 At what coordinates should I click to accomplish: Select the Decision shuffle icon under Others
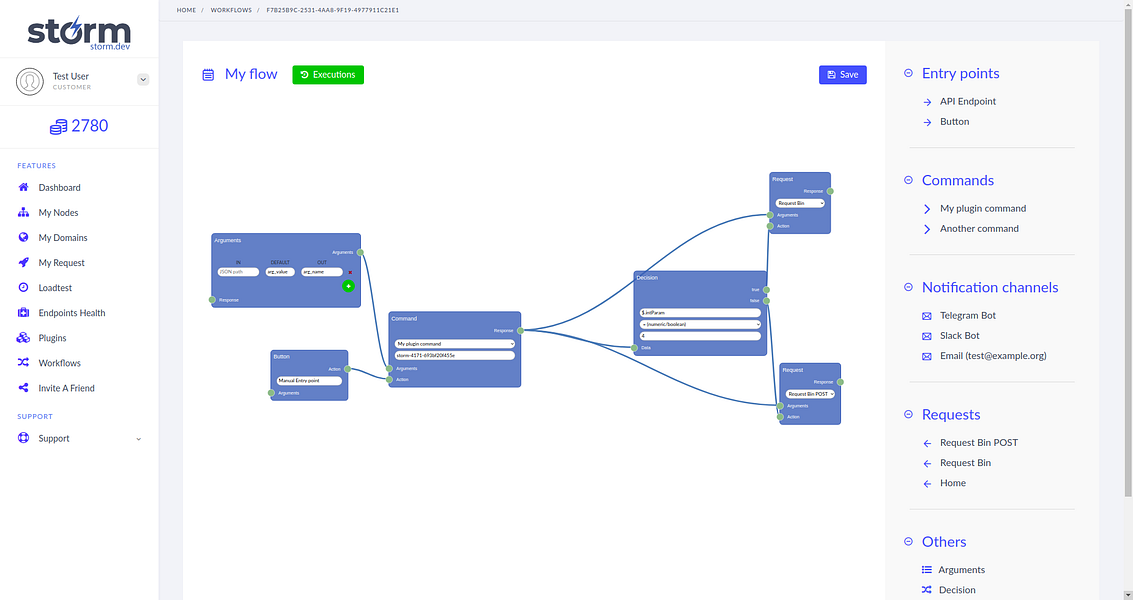coord(926,589)
